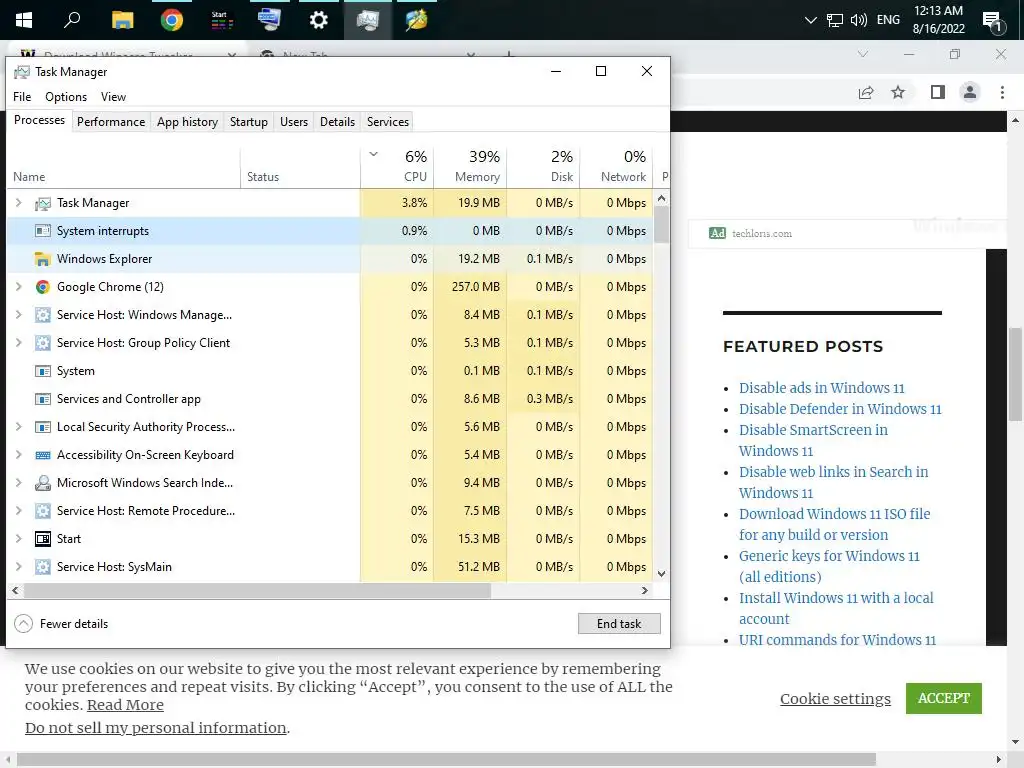Click the Windows Start button in taskbar
This screenshot has width=1024, height=768.
pyautogui.click(x=24, y=20)
